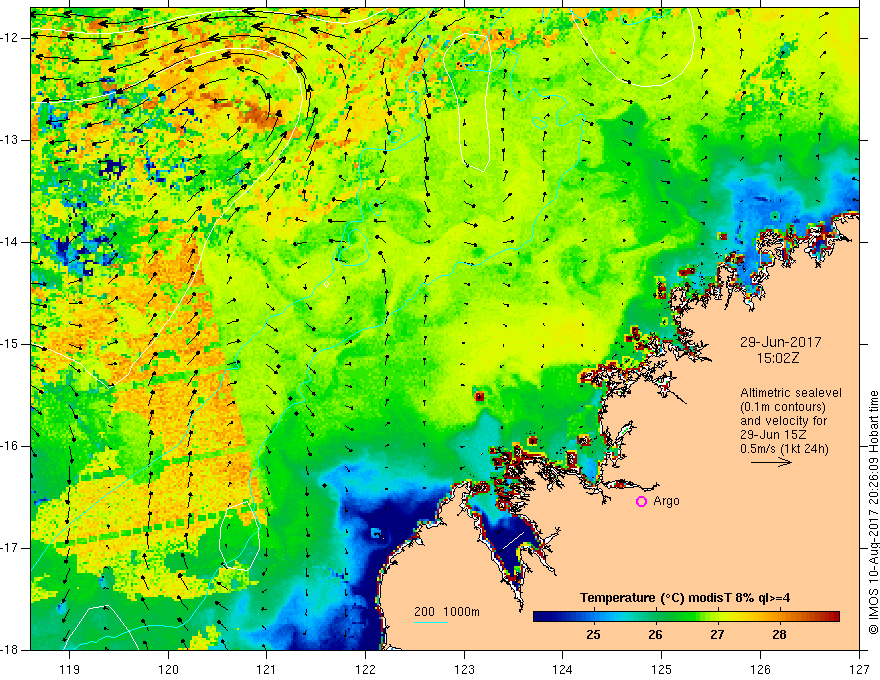
Task: Click the '28' colorbar tick label
Action: [x=779, y=635]
